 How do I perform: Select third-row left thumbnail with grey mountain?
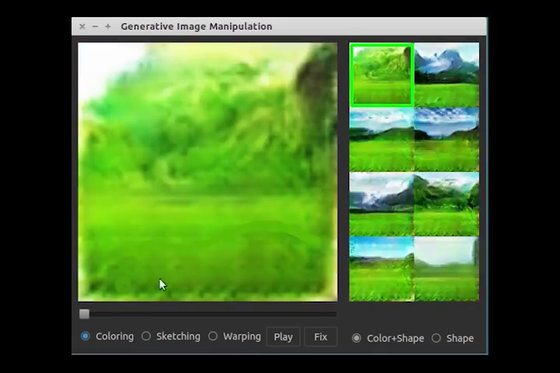382,204
